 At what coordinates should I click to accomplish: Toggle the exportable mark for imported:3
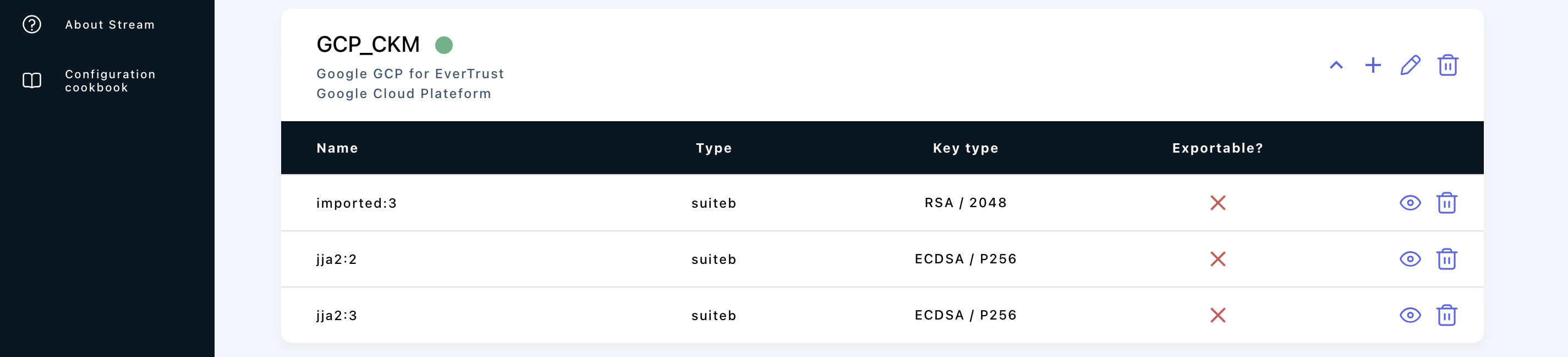[x=1218, y=203]
